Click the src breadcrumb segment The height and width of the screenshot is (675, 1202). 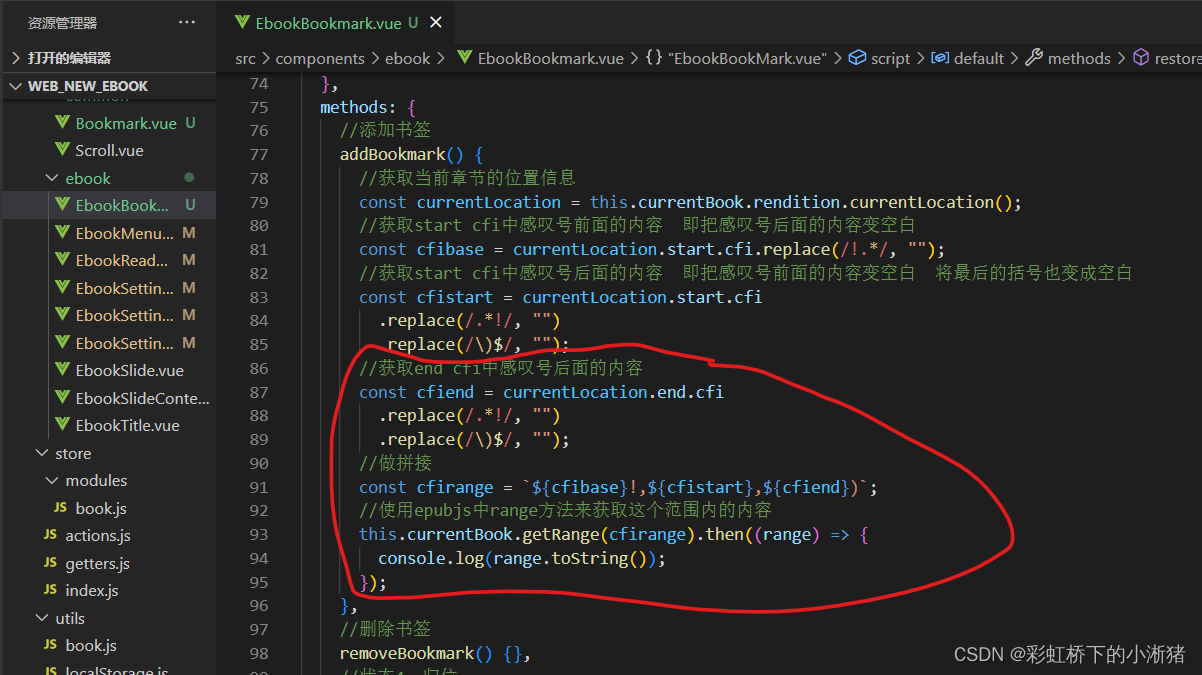(x=246, y=58)
